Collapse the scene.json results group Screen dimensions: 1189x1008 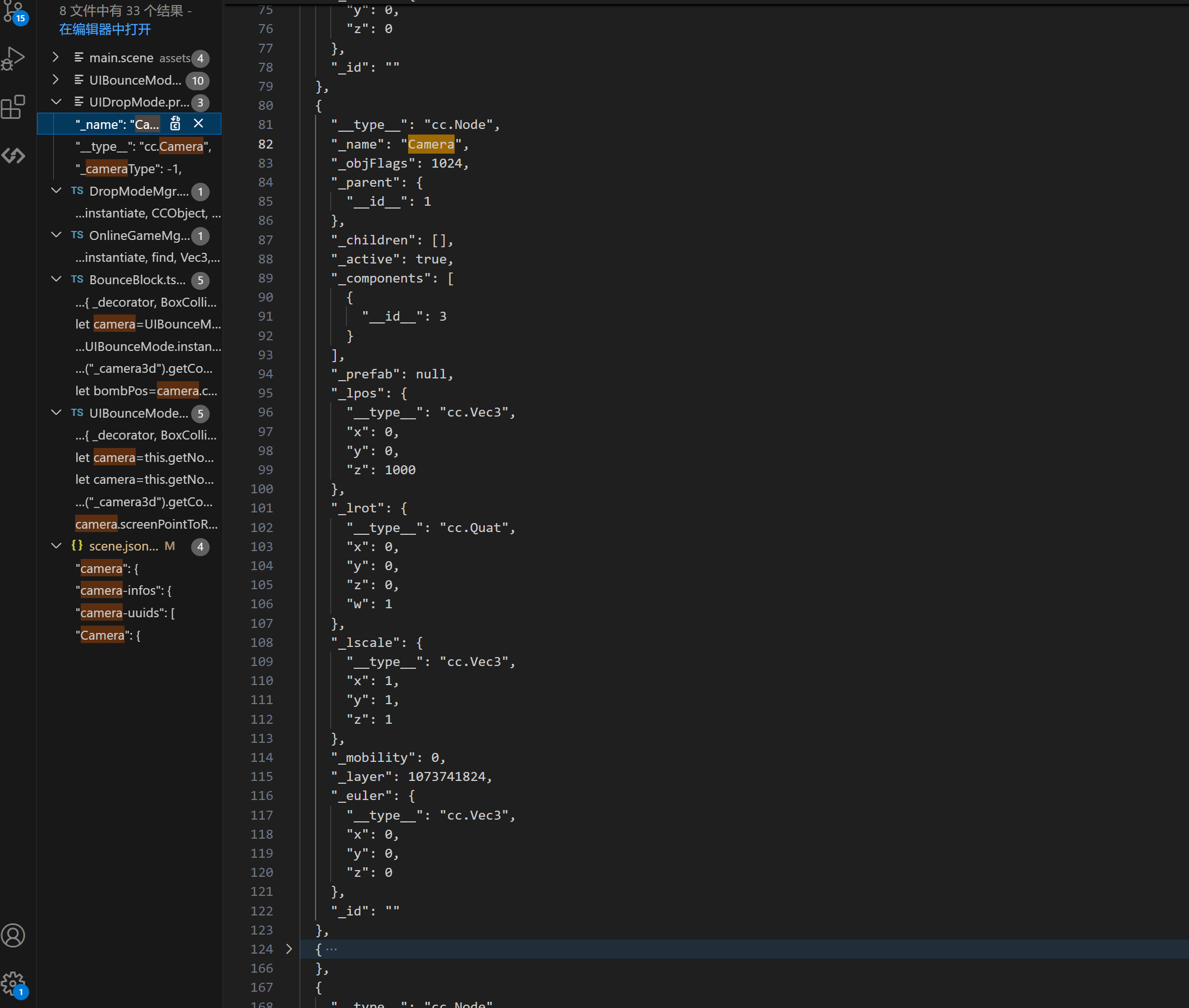[55, 545]
